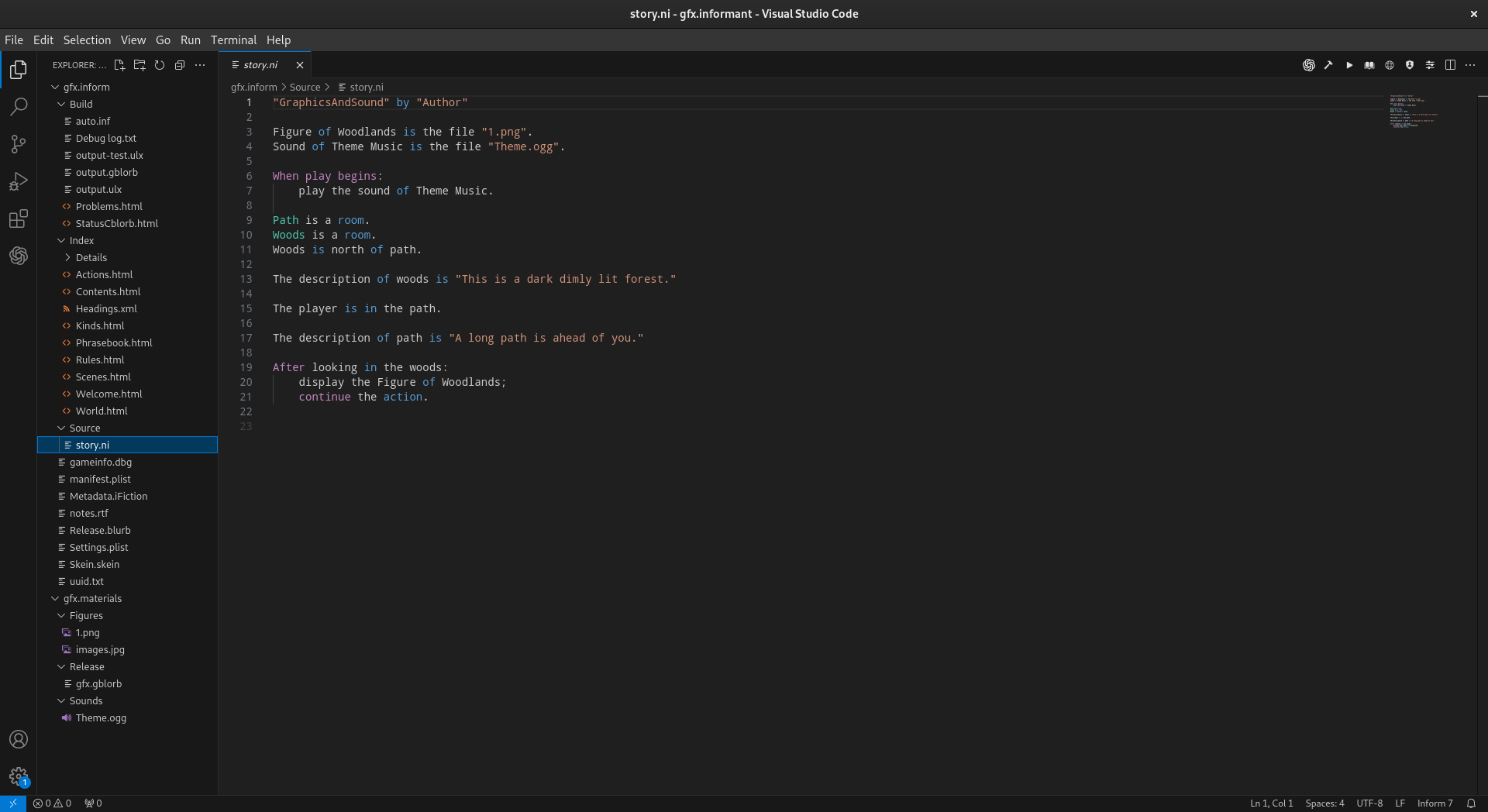Click the remote window indicator in status bar

pyautogui.click(x=13, y=803)
